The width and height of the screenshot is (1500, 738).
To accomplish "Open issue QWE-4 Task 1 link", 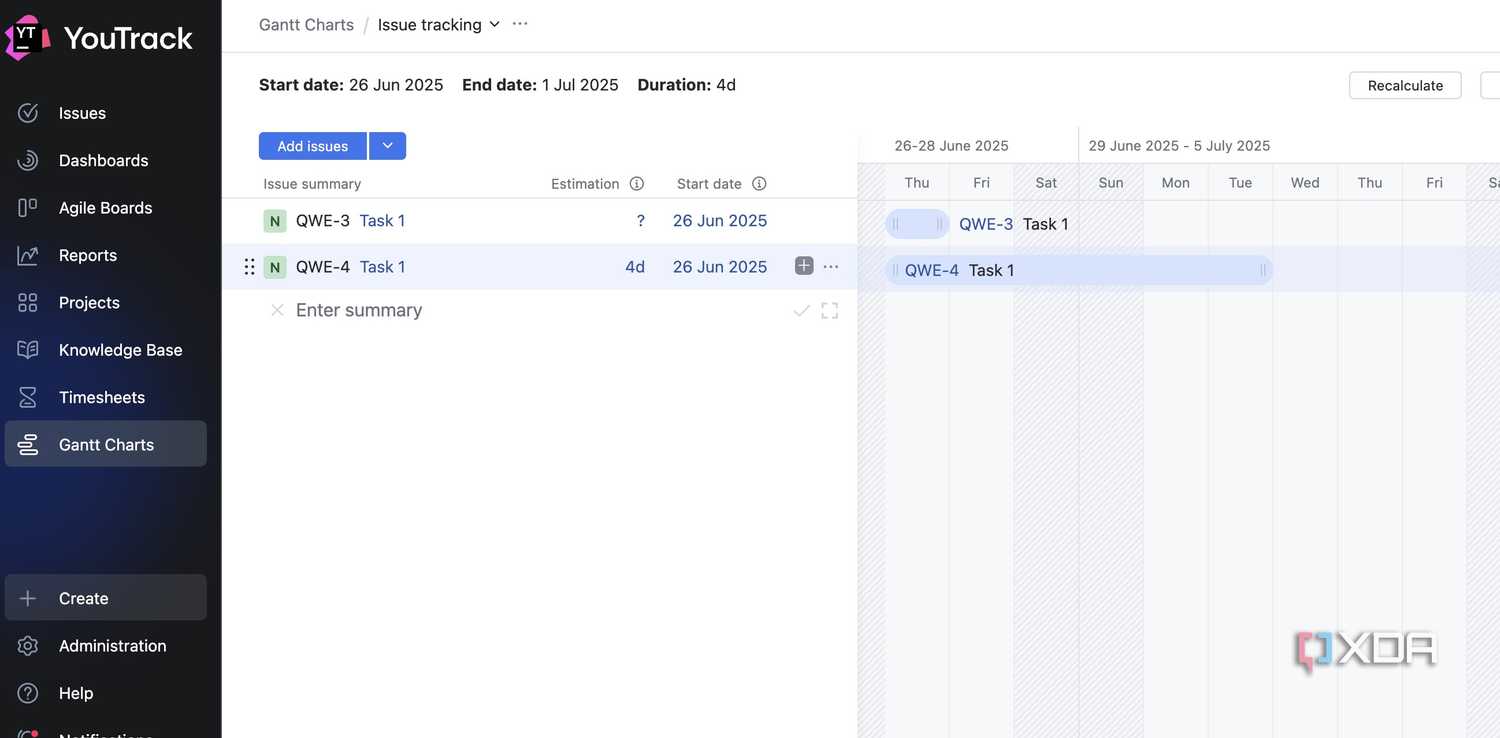I will click(x=382, y=267).
